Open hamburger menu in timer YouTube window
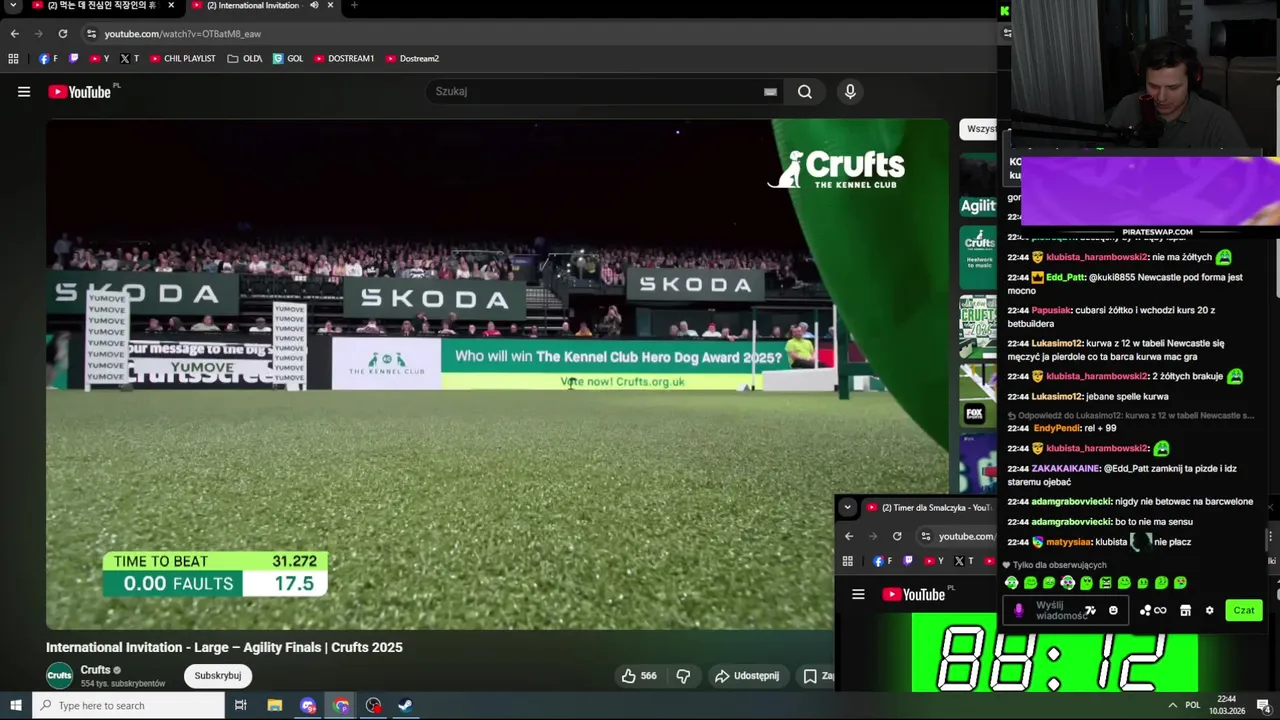Screen dimensions: 1280x720 (858, 594)
